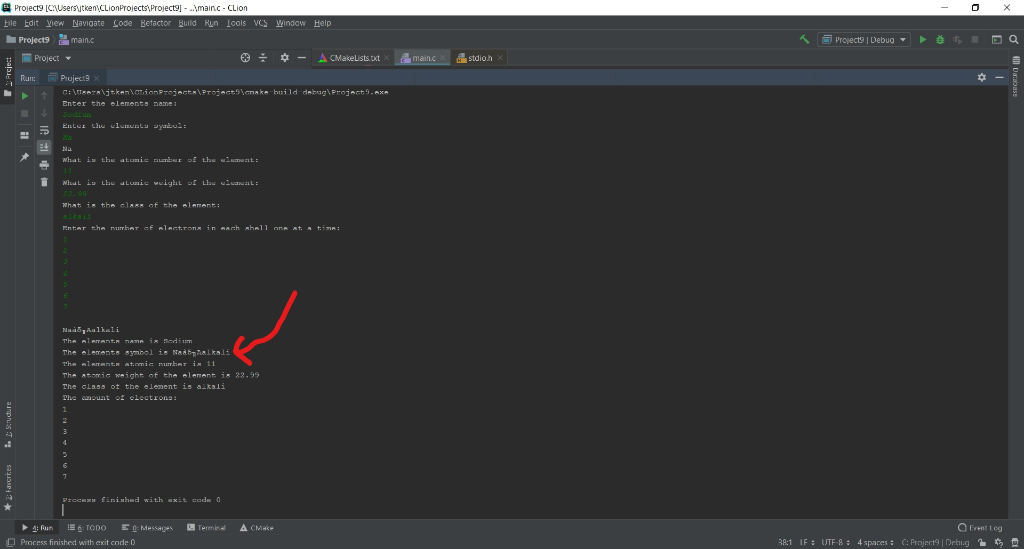1024x549 pixels.
Task: Hide the Project panel with minus icon
Action: [x=302, y=57]
